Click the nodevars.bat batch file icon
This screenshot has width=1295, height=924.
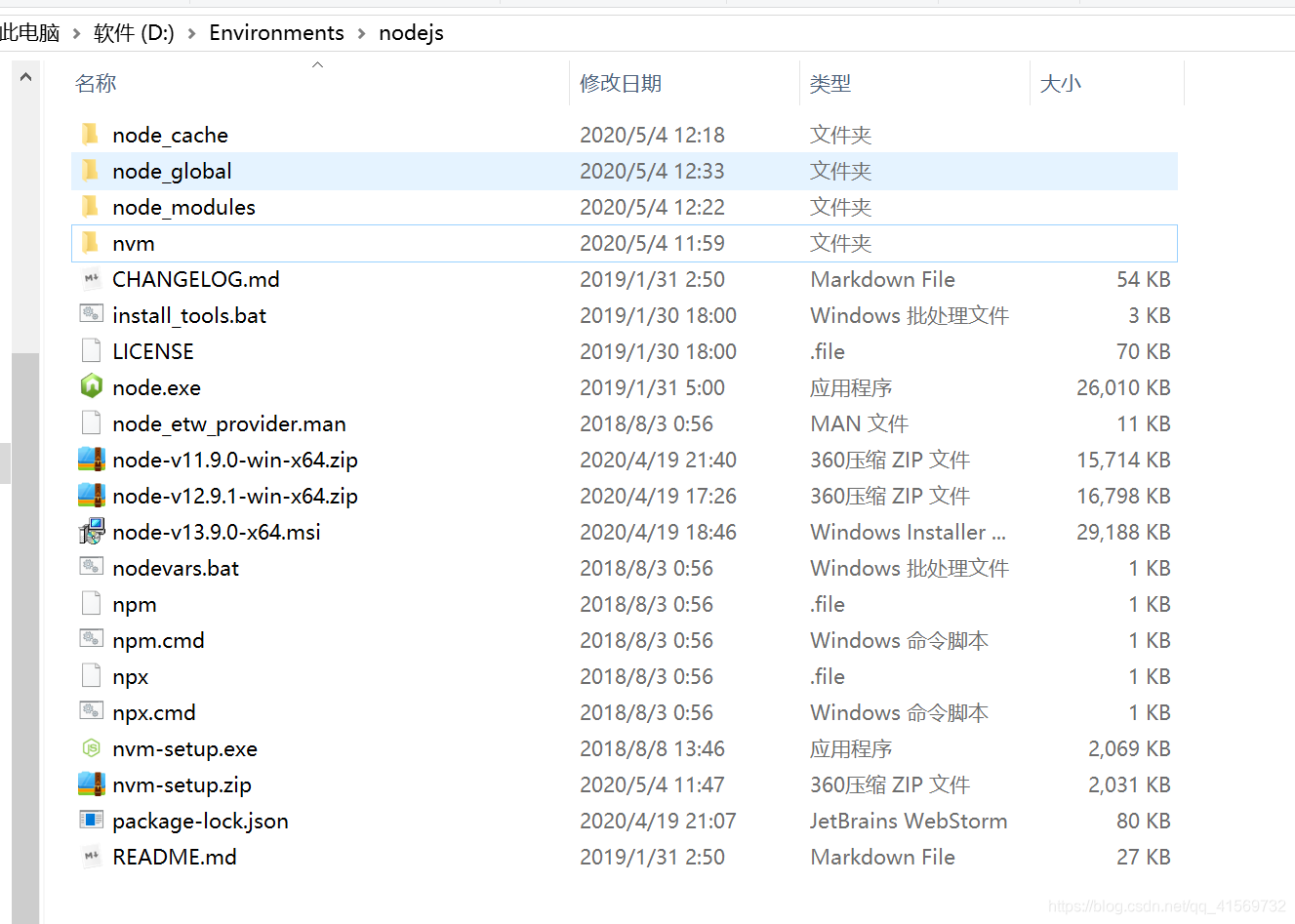click(91, 567)
